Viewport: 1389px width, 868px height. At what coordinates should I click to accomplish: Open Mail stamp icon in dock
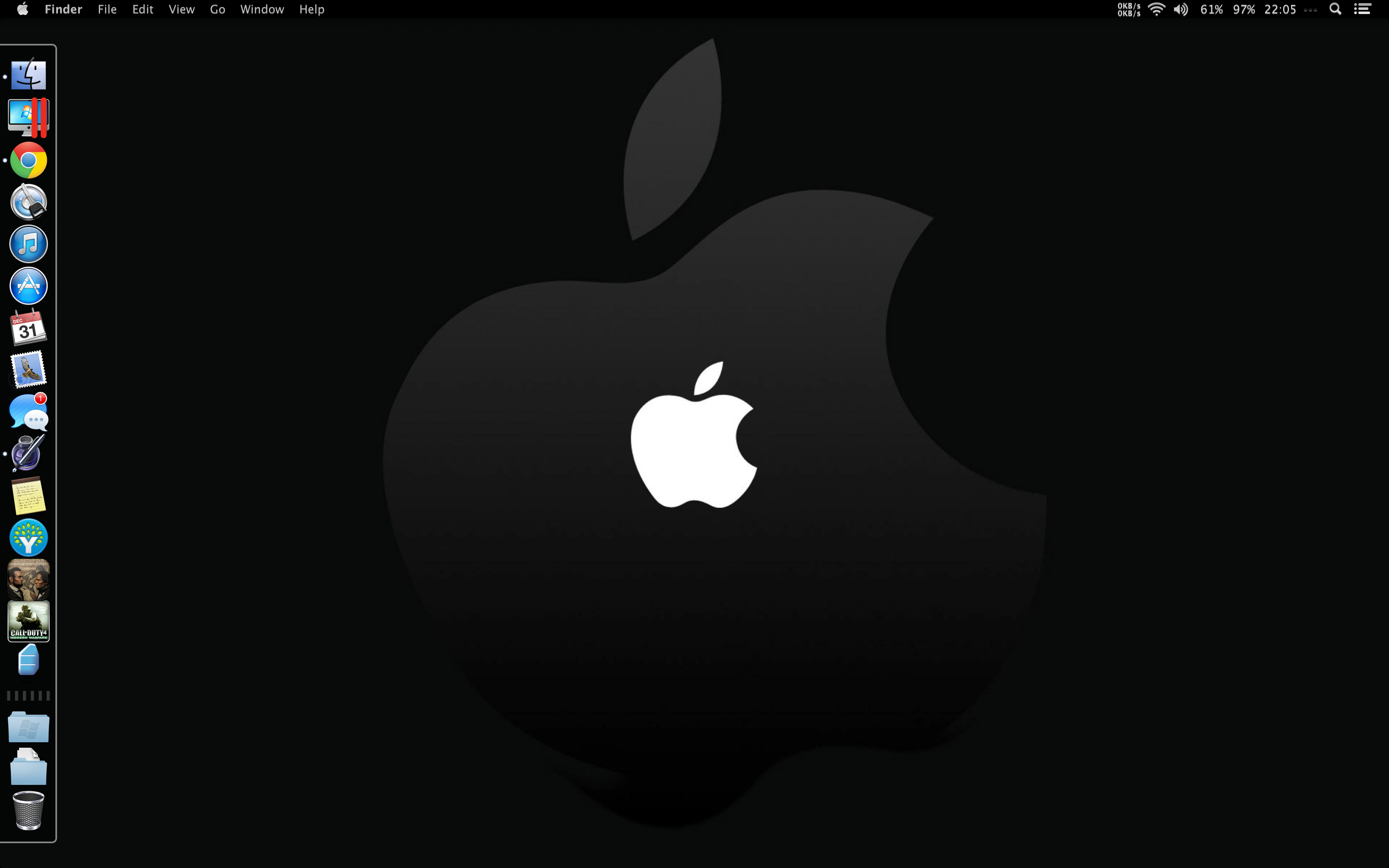(28, 370)
